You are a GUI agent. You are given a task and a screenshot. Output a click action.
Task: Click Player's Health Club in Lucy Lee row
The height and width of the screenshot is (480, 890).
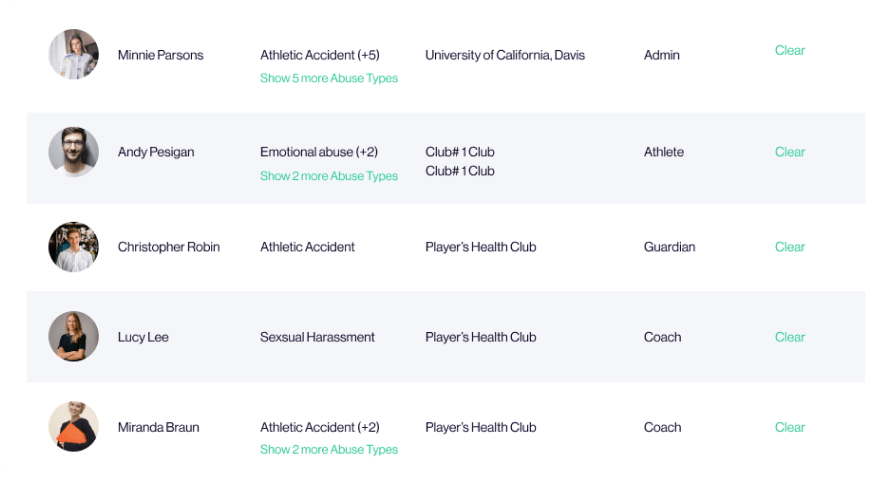(x=481, y=337)
